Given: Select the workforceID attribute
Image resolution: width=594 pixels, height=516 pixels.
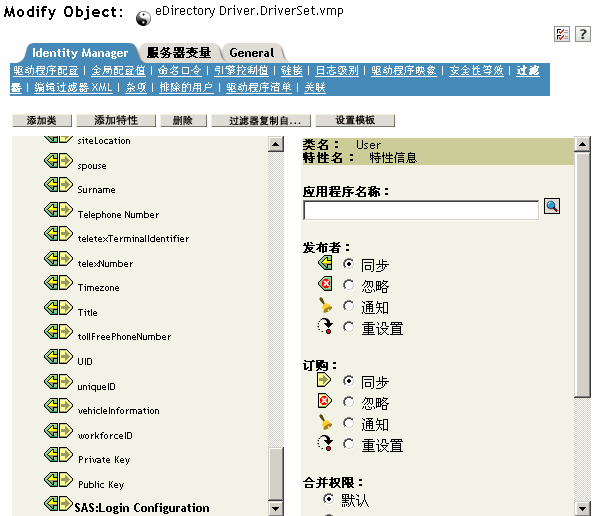Looking at the screenshot, I should [x=105, y=435].
